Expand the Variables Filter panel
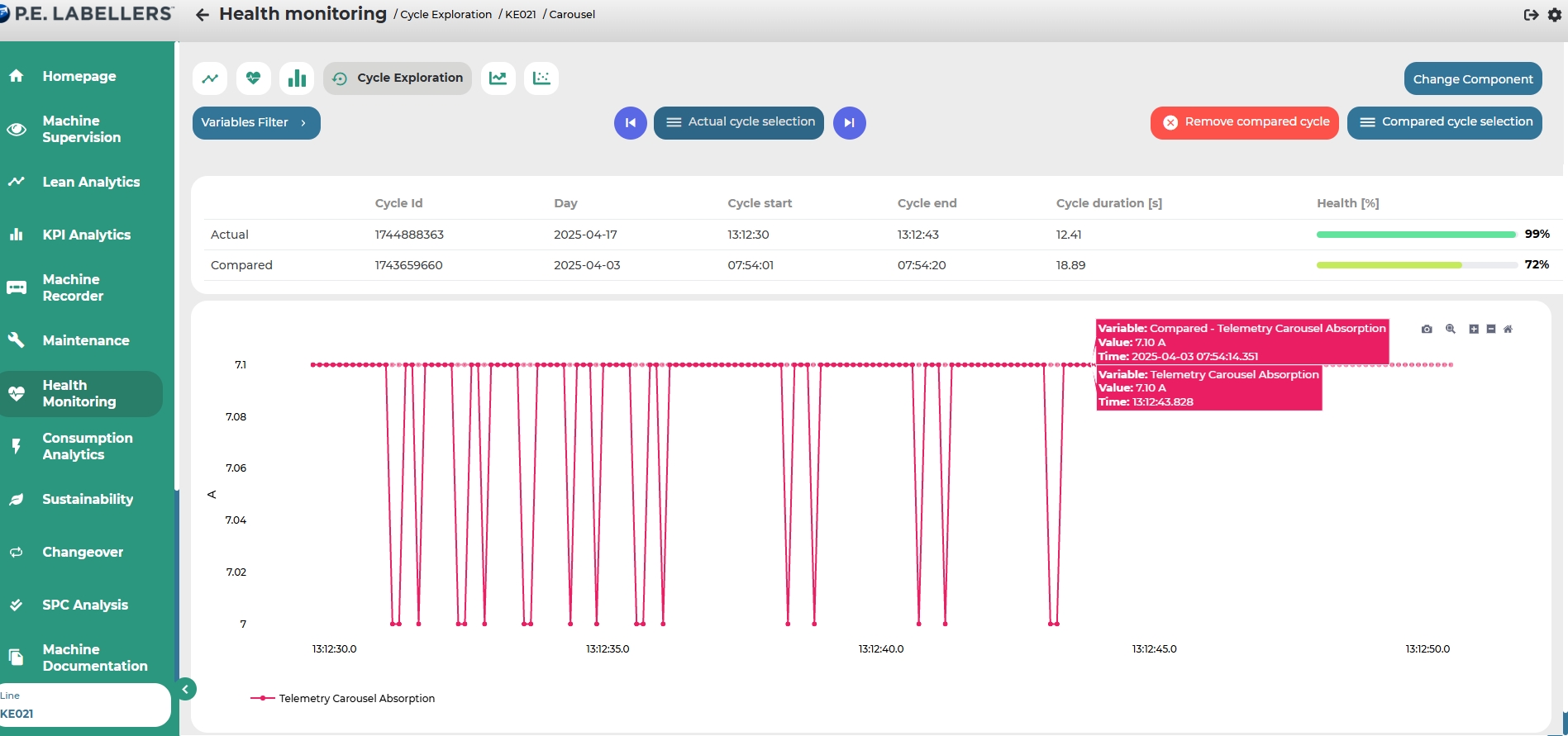Image resolution: width=1568 pixels, height=736 pixels. click(256, 123)
